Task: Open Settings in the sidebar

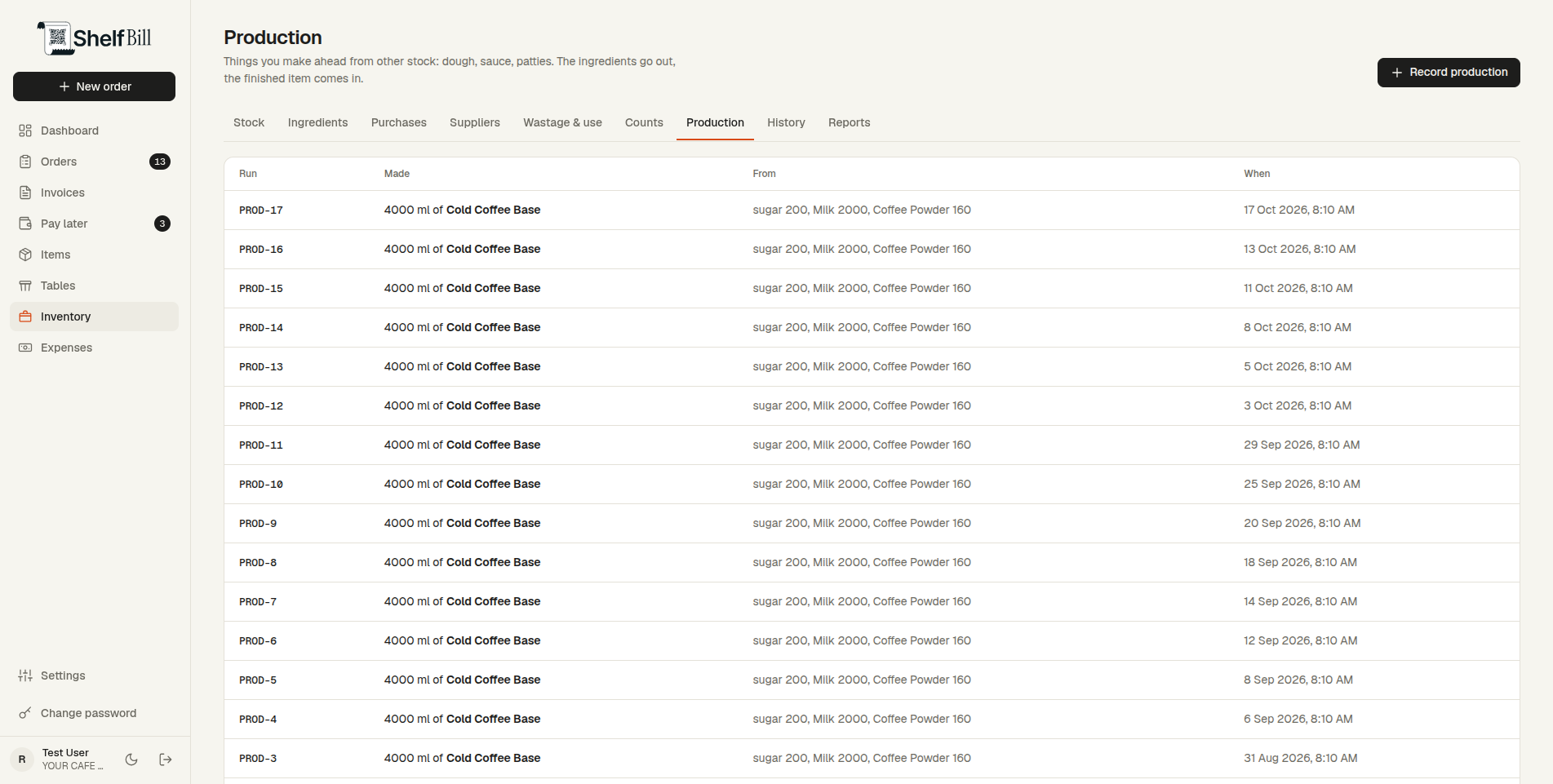Action: (94, 675)
